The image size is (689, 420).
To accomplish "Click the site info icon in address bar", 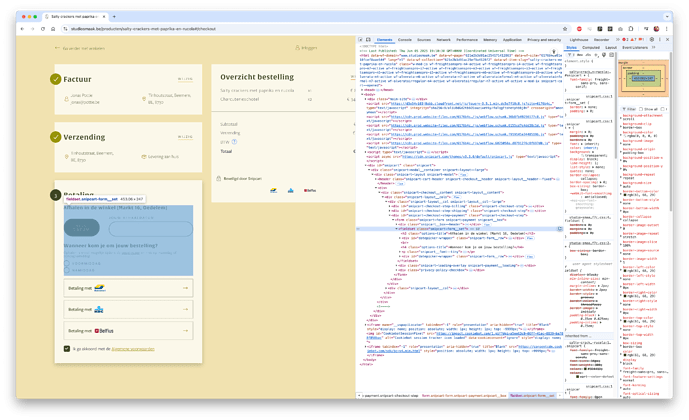I will pyautogui.click(x=65, y=29).
